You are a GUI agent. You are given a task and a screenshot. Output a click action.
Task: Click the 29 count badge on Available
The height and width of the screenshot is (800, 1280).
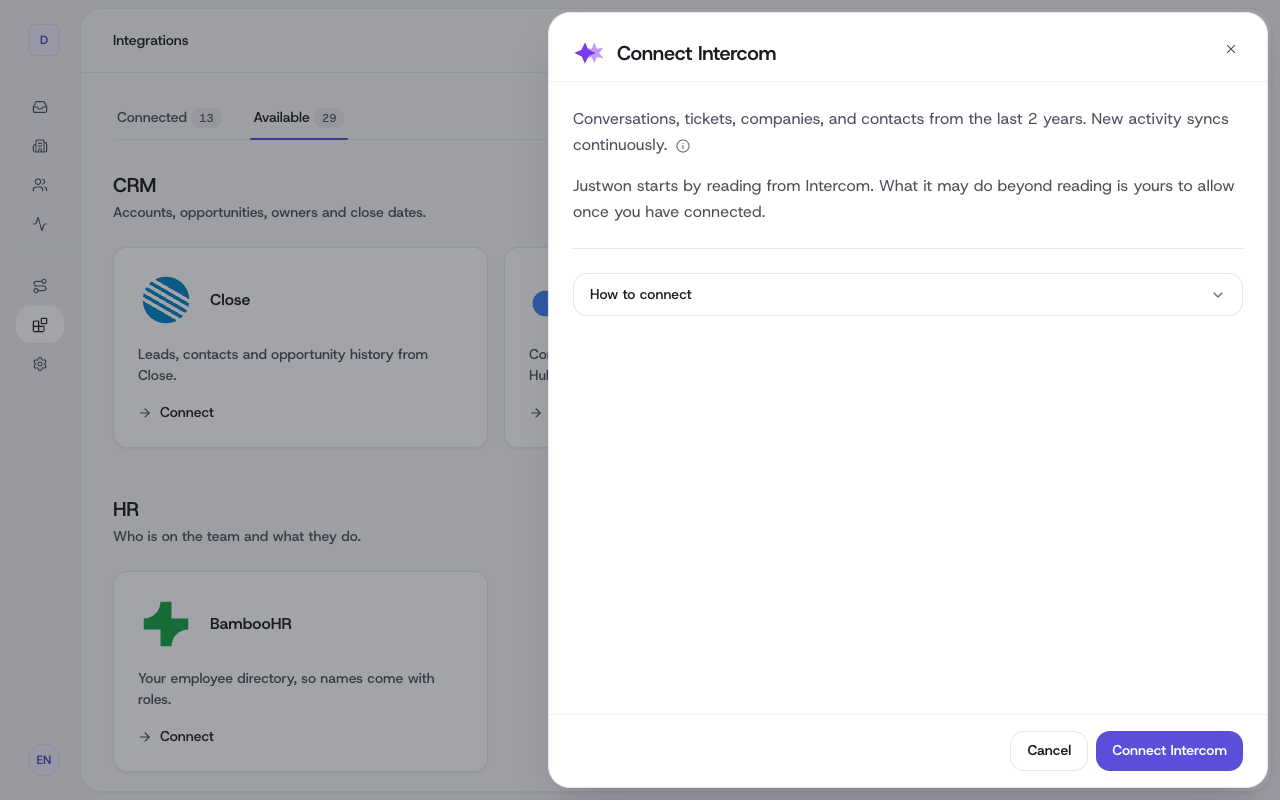329,118
